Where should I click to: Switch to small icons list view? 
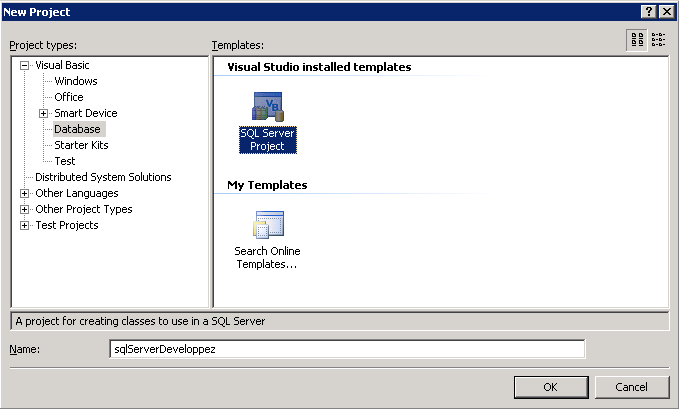pos(658,40)
